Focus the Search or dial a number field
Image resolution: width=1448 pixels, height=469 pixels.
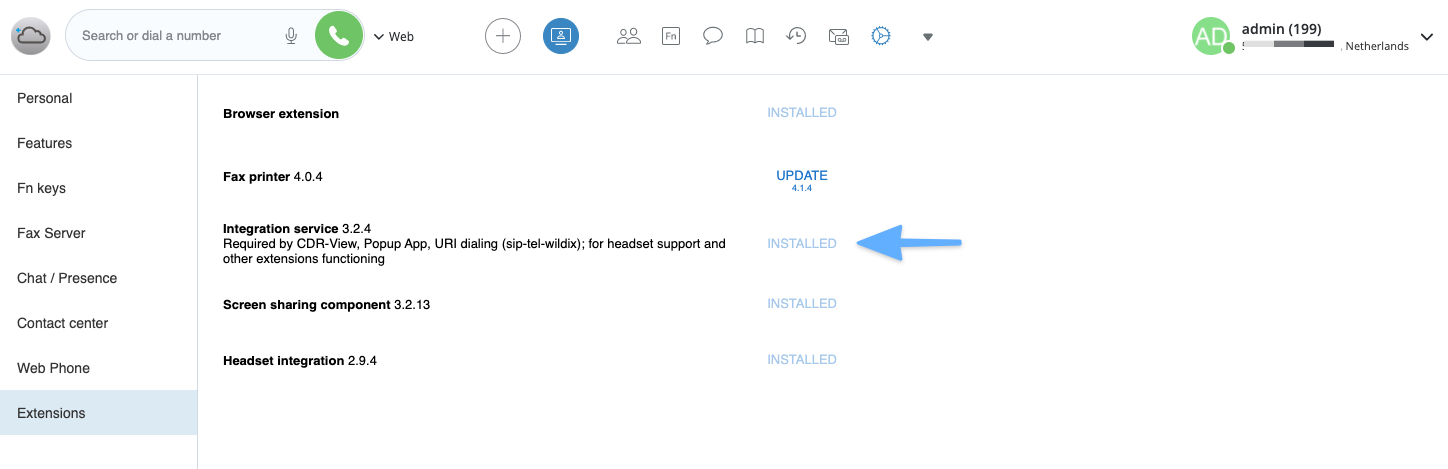point(175,36)
